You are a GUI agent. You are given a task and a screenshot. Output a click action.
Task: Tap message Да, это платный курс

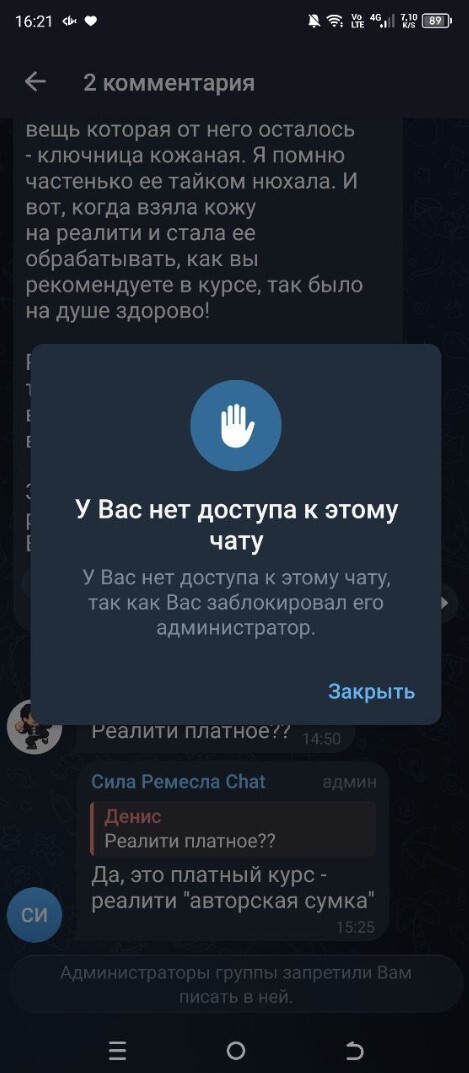pyautogui.click(x=233, y=888)
